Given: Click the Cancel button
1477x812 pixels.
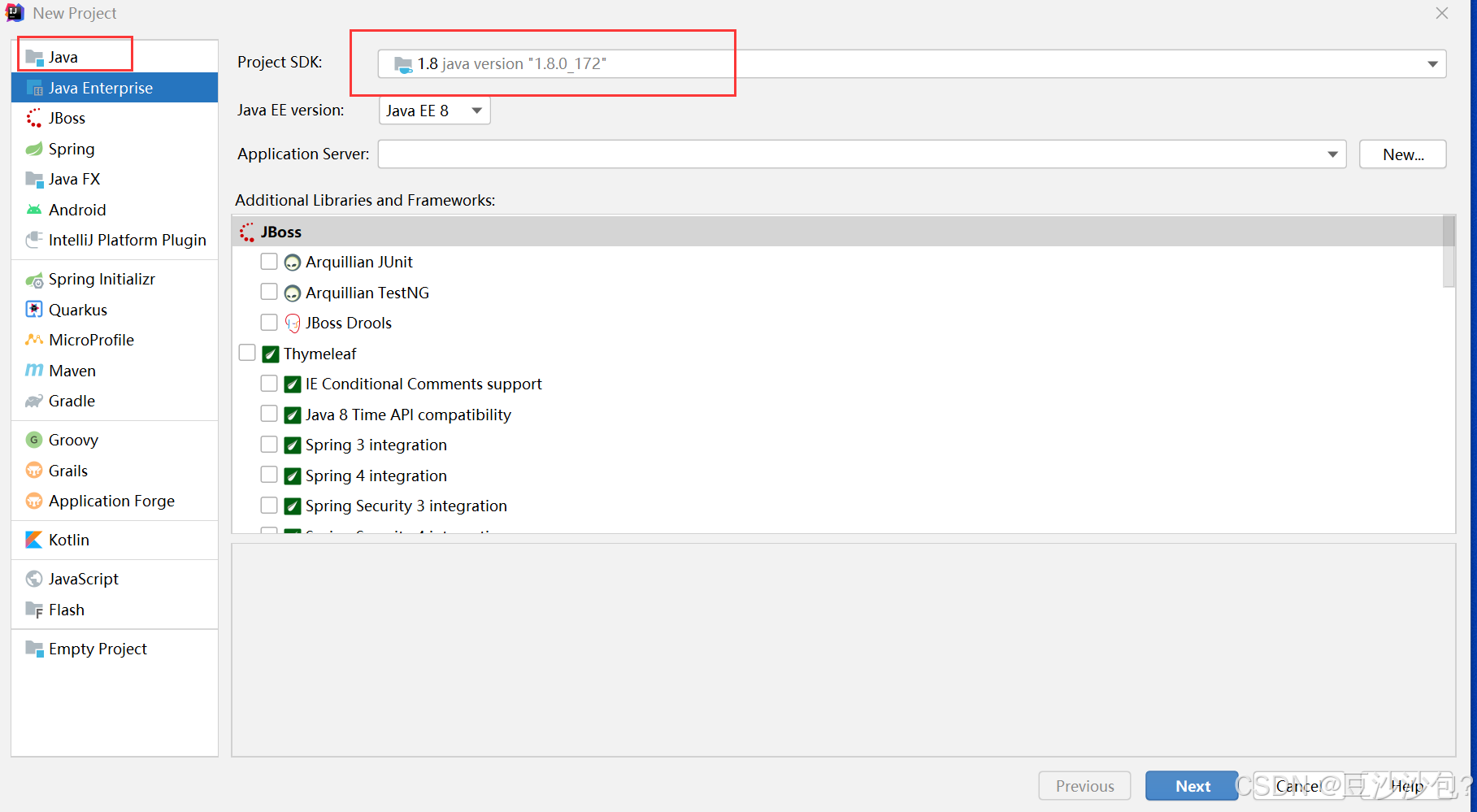Looking at the screenshot, I should click(1299, 786).
